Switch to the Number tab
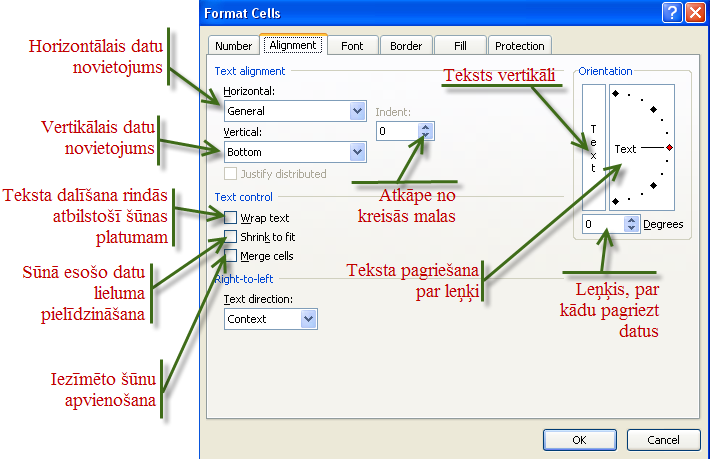This screenshot has width=710, height=459. (233, 46)
